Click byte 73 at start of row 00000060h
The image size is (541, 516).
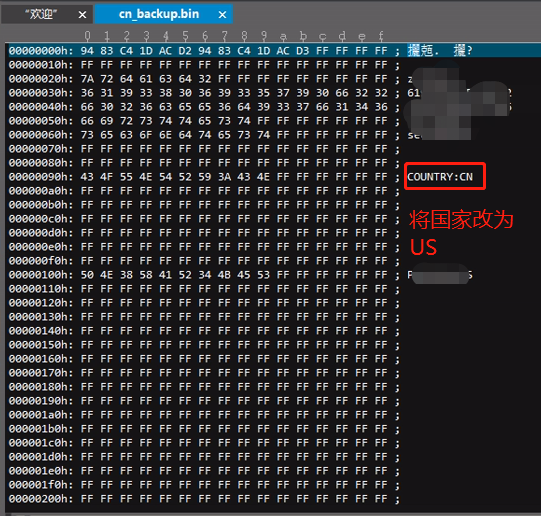(x=87, y=135)
